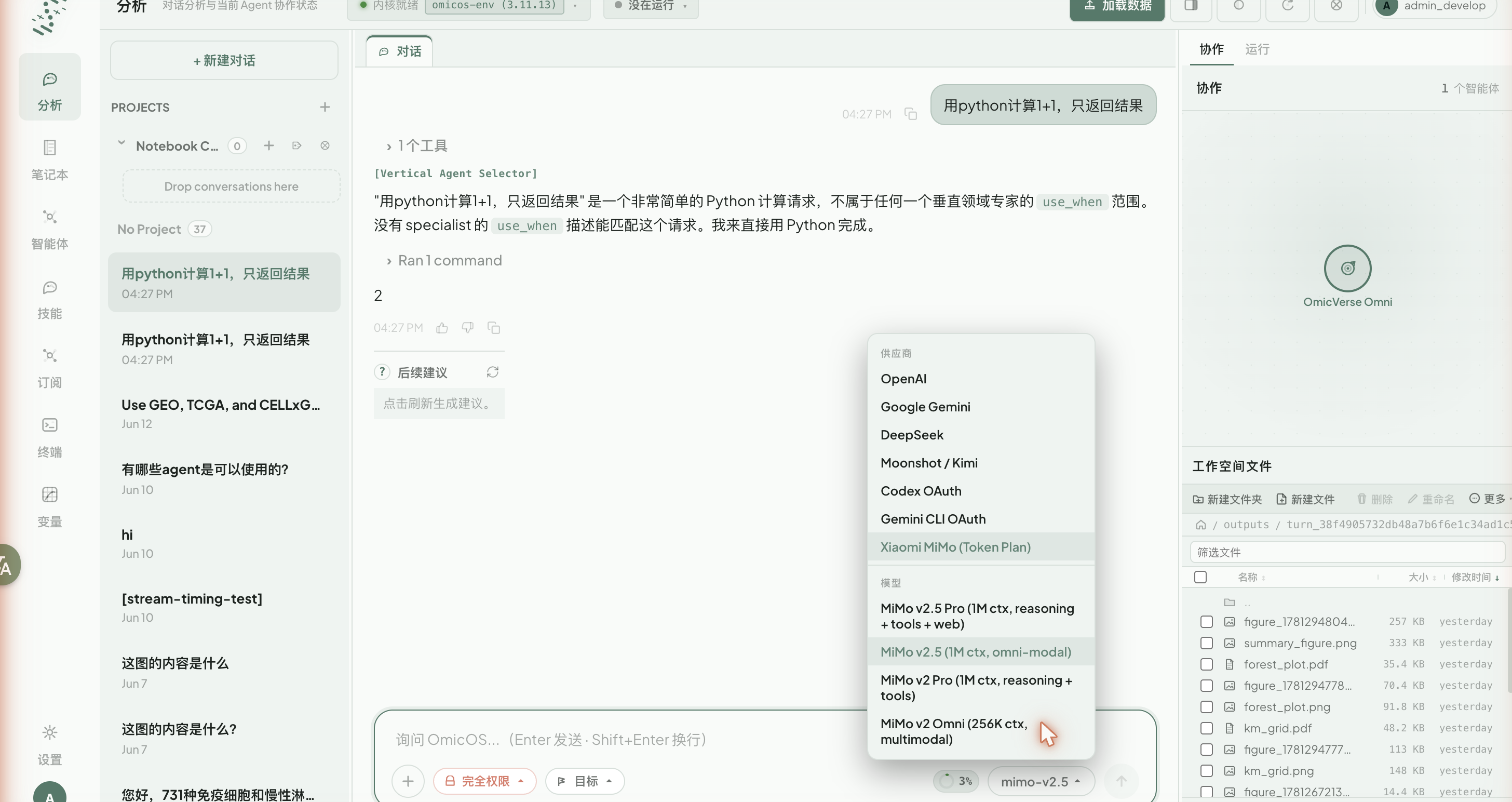This screenshot has width=1512, height=802.
Task: Check the box for summary_figure.png
Action: [x=1206, y=643]
